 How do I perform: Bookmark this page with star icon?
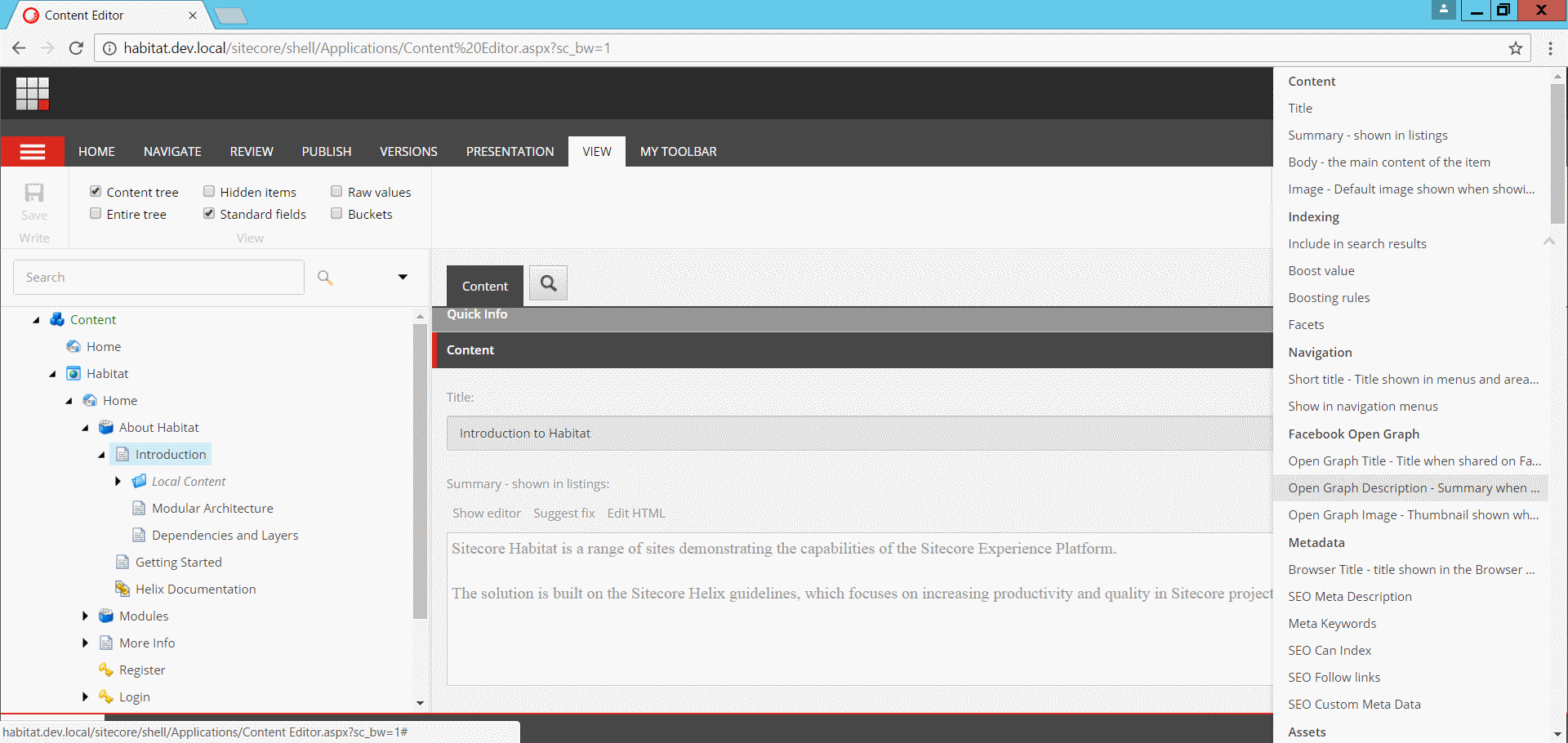point(1516,48)
